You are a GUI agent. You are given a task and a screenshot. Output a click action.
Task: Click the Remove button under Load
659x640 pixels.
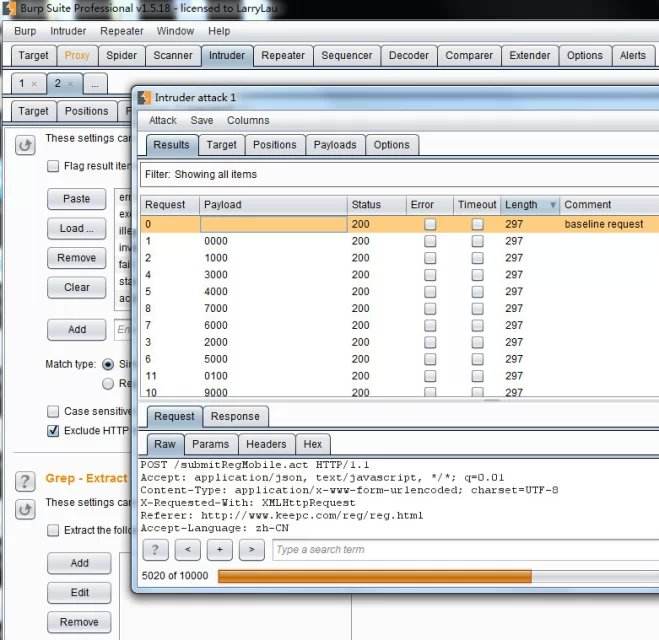tap(76, 258)
